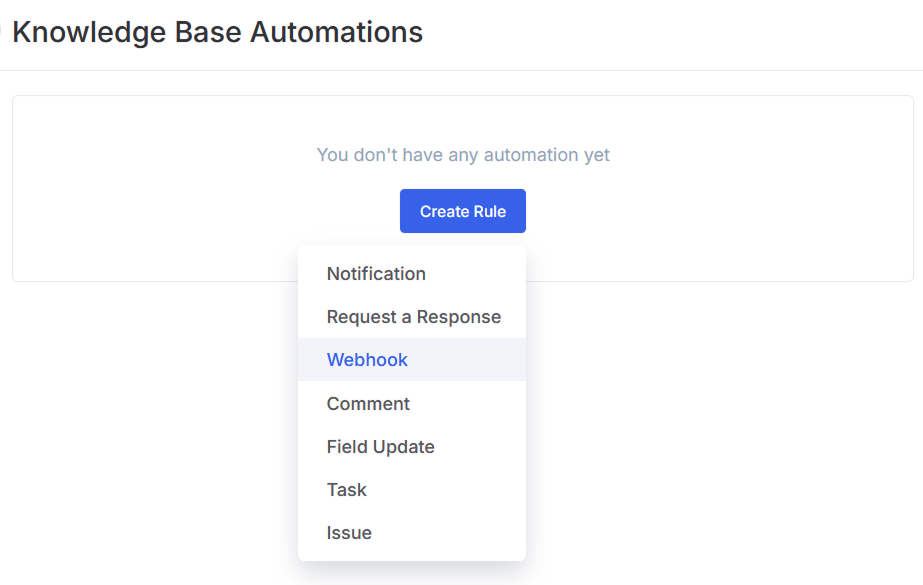This screenshot has height=585, width=923.
Task: Click the 'You don't have any automation yet' message
Action: [x=463, y=155]
